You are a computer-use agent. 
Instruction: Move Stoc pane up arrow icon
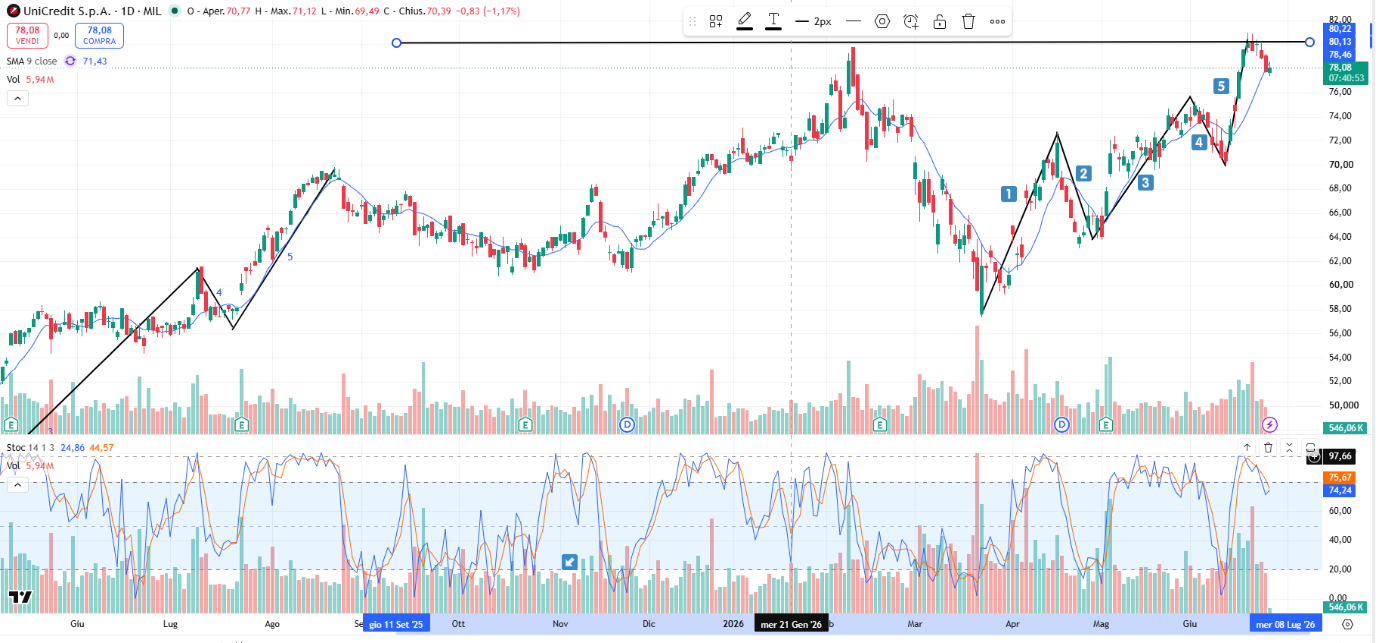tap(1247, 448)
